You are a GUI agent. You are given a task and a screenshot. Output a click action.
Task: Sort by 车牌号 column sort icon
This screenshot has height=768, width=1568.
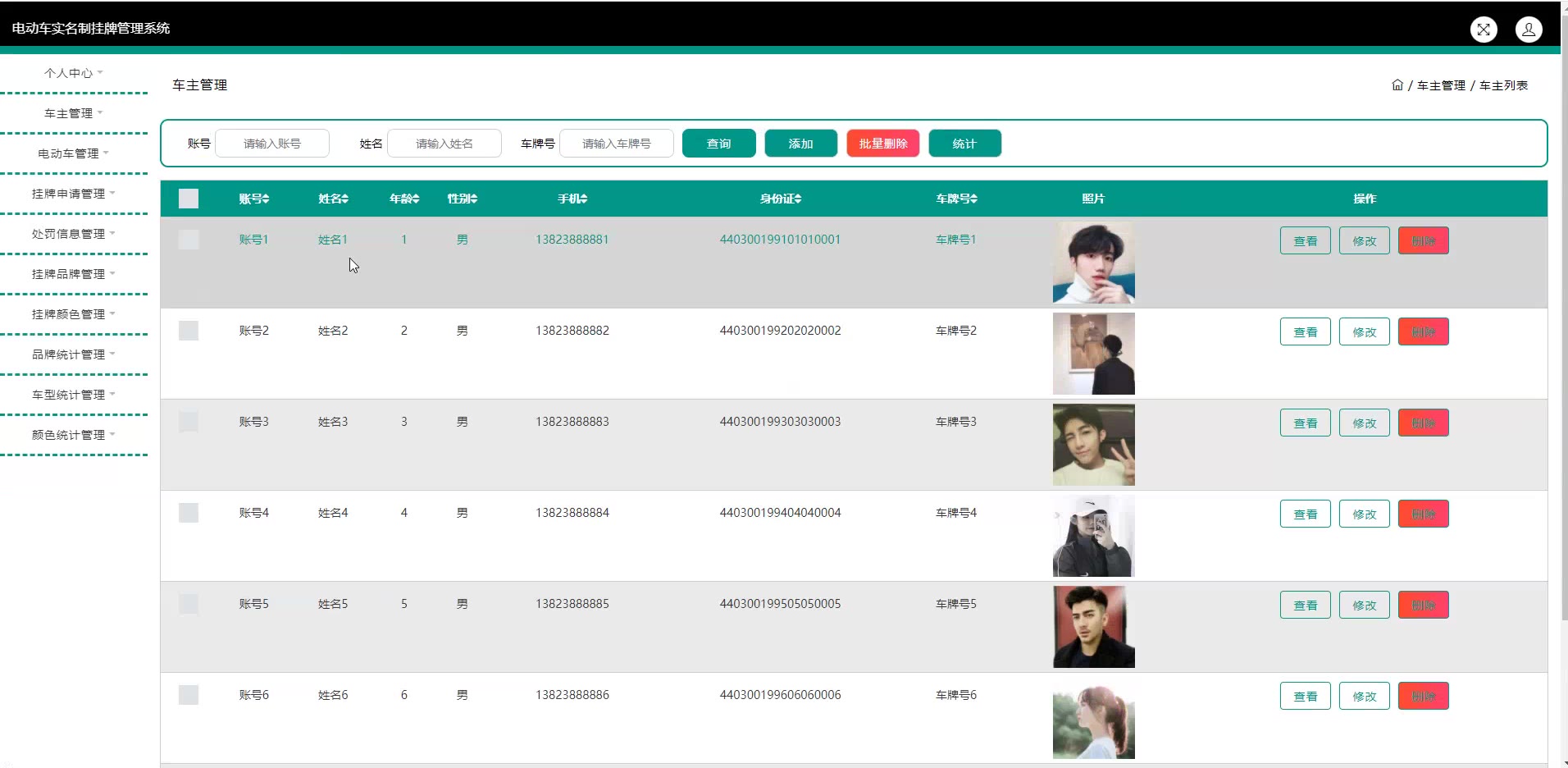tap(973, 199)
